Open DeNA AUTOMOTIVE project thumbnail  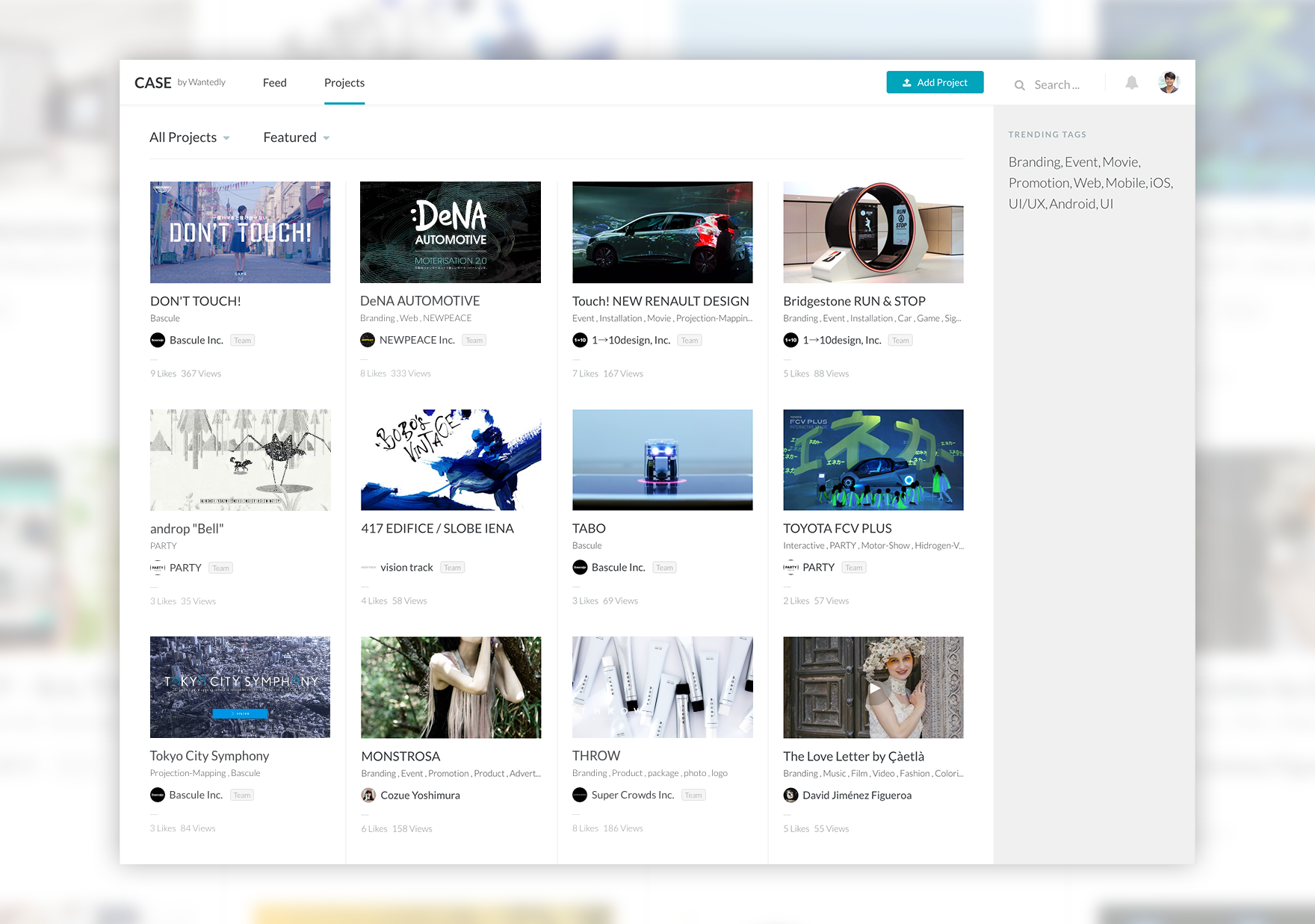point(451,232)
